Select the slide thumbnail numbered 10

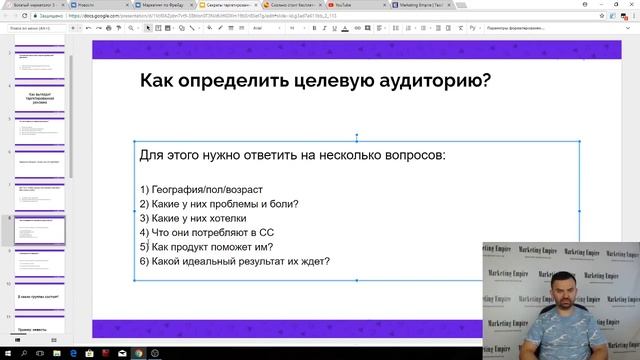[40, 296]
